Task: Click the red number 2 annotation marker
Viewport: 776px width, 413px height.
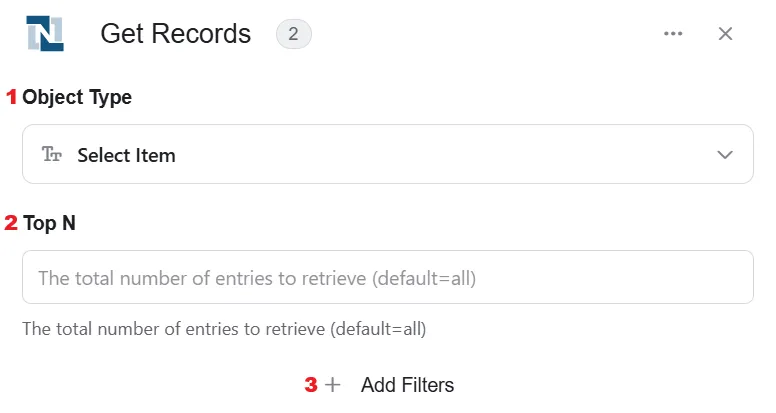Action: [11, 223]
